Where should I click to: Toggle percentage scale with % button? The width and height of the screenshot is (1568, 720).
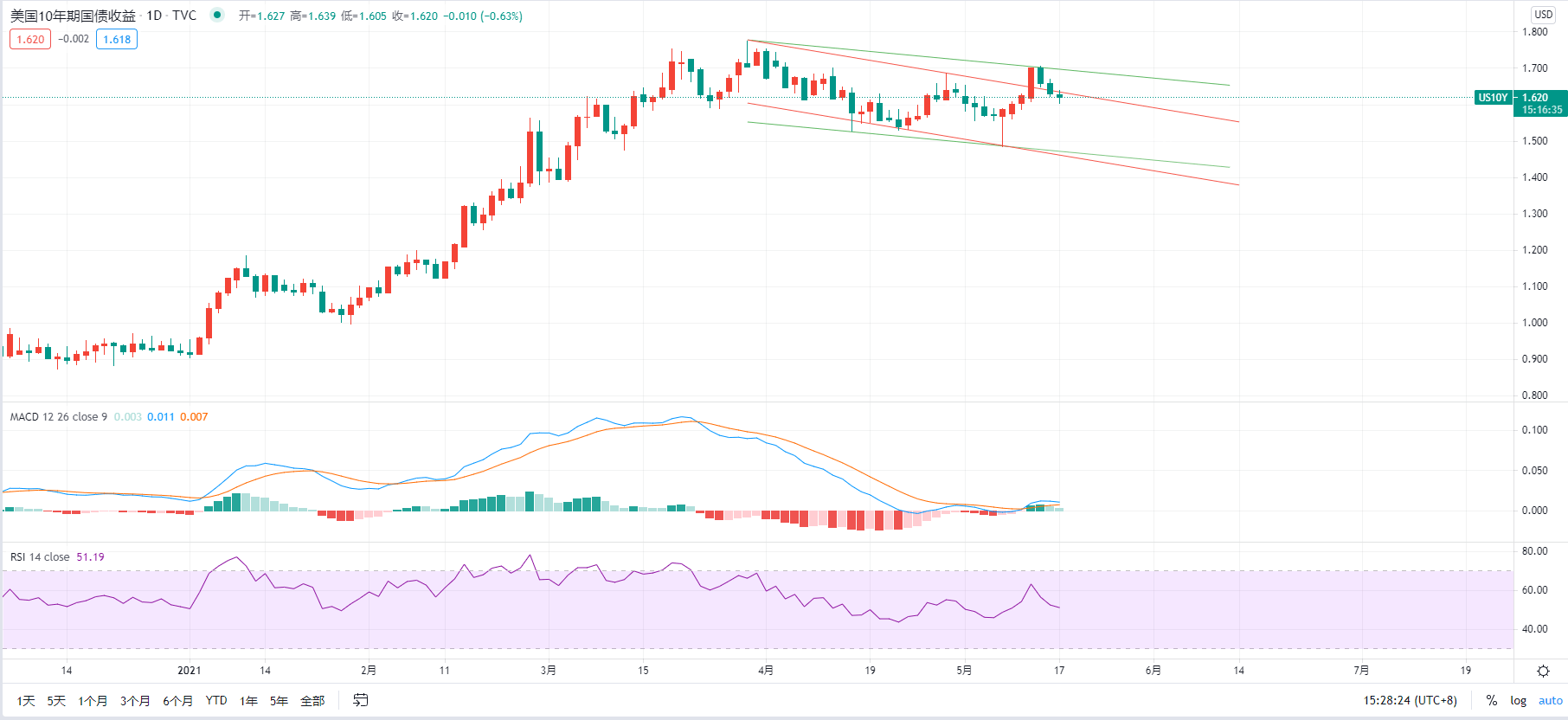[x=1492, y=700]
